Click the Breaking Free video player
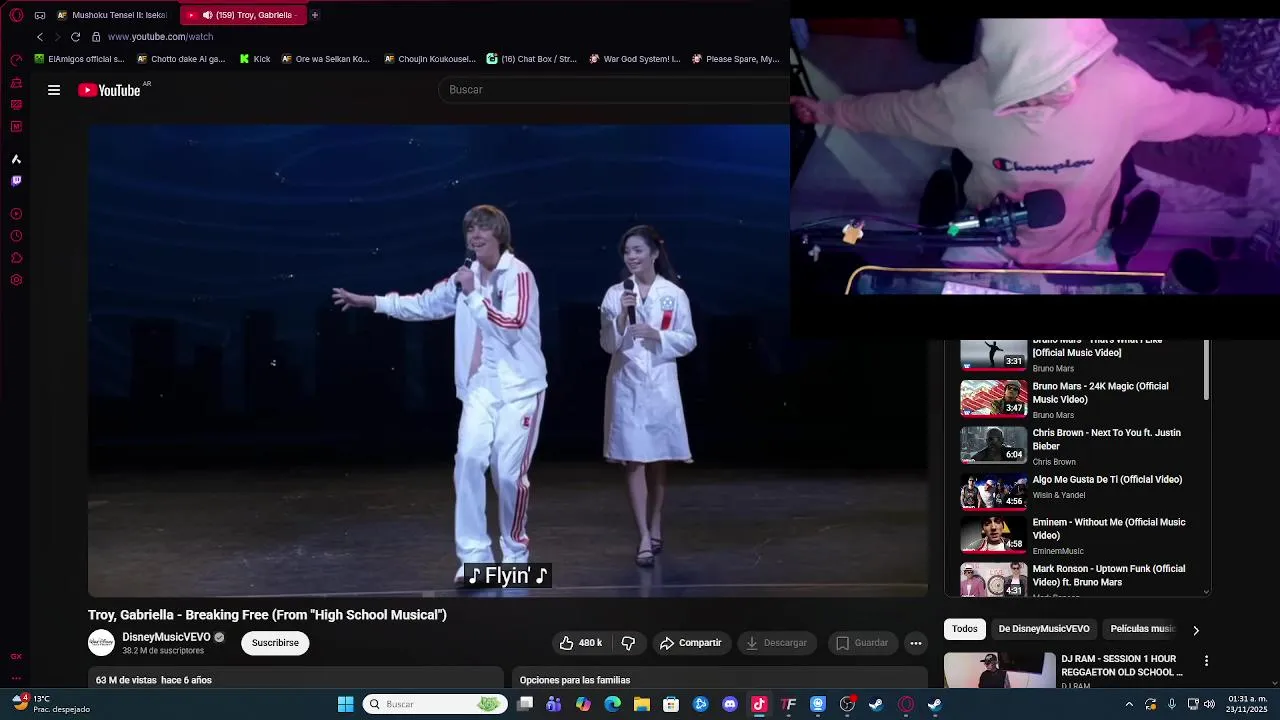 pos(508,361)
